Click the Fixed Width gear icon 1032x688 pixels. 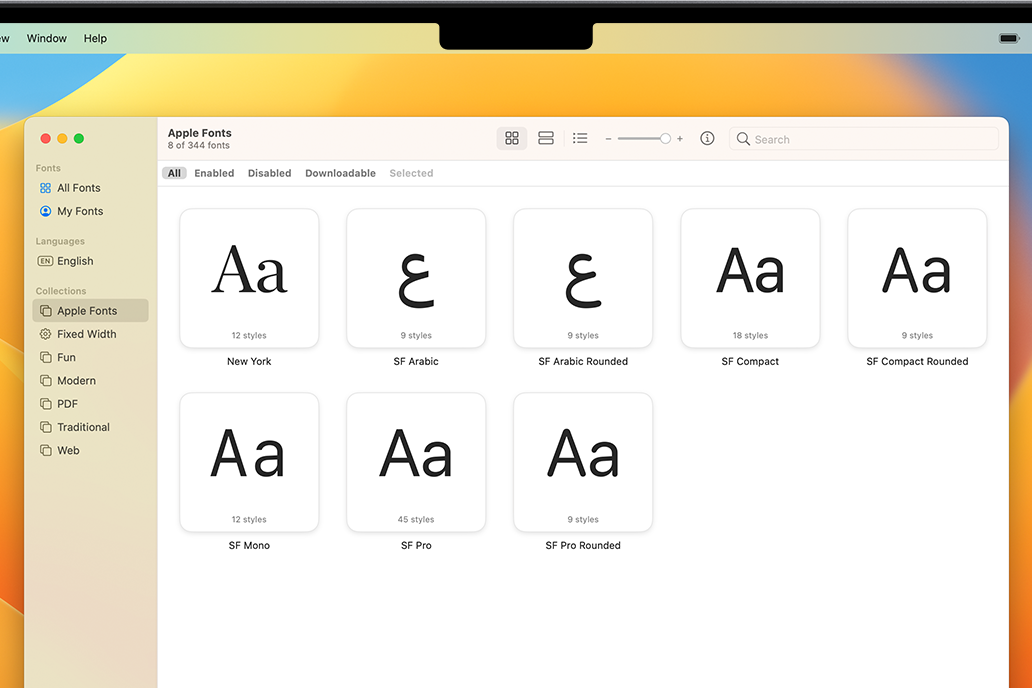click(x=45, y=334)
